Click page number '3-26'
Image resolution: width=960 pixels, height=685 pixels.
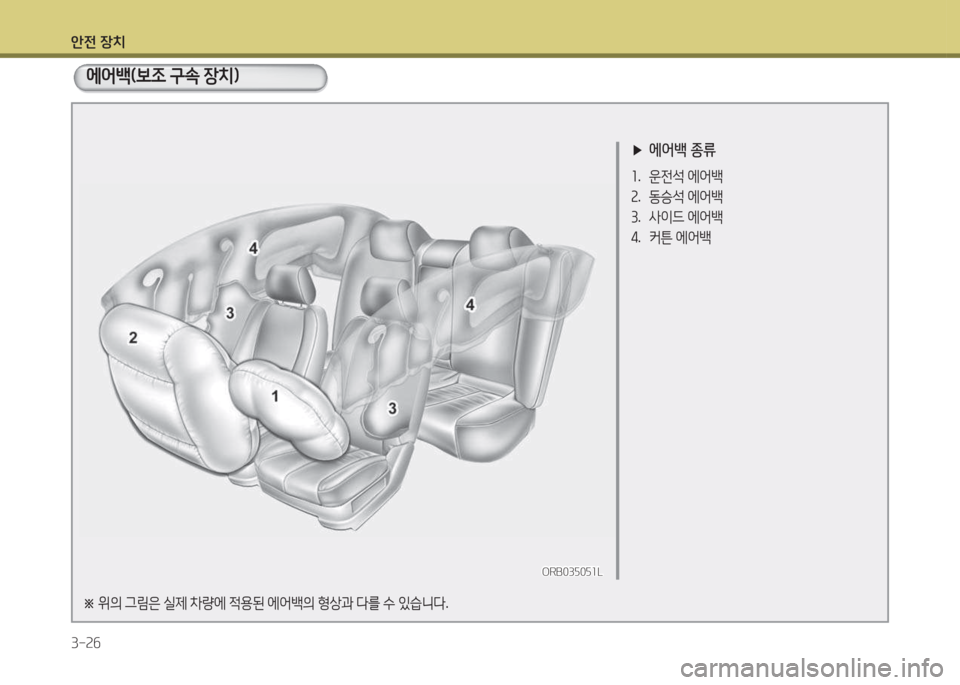pyautogui.click(x=86, y=643)
